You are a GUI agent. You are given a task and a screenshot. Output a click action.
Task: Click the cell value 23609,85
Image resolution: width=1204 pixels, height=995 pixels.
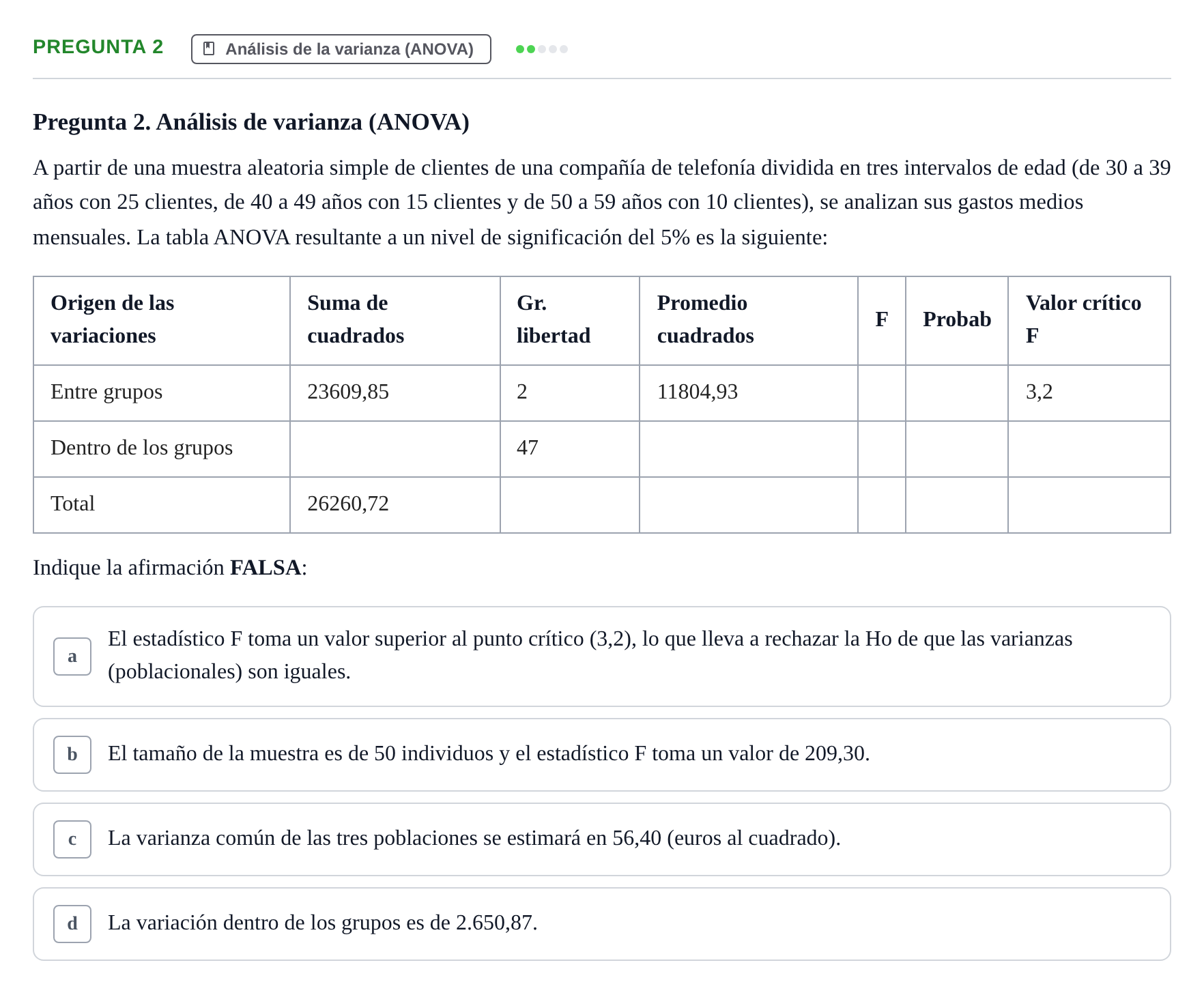tap(348, 392)
